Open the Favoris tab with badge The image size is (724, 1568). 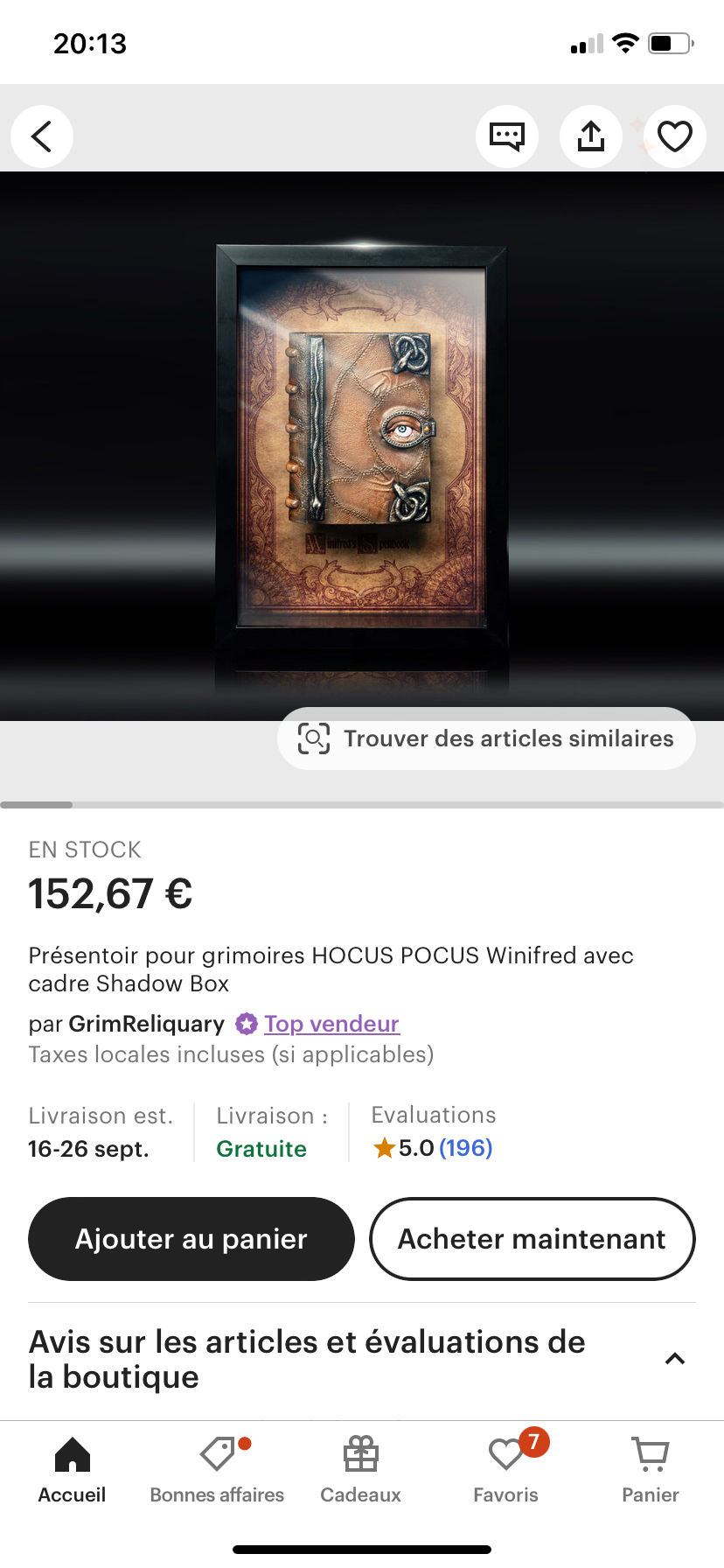click(506, 1470)
